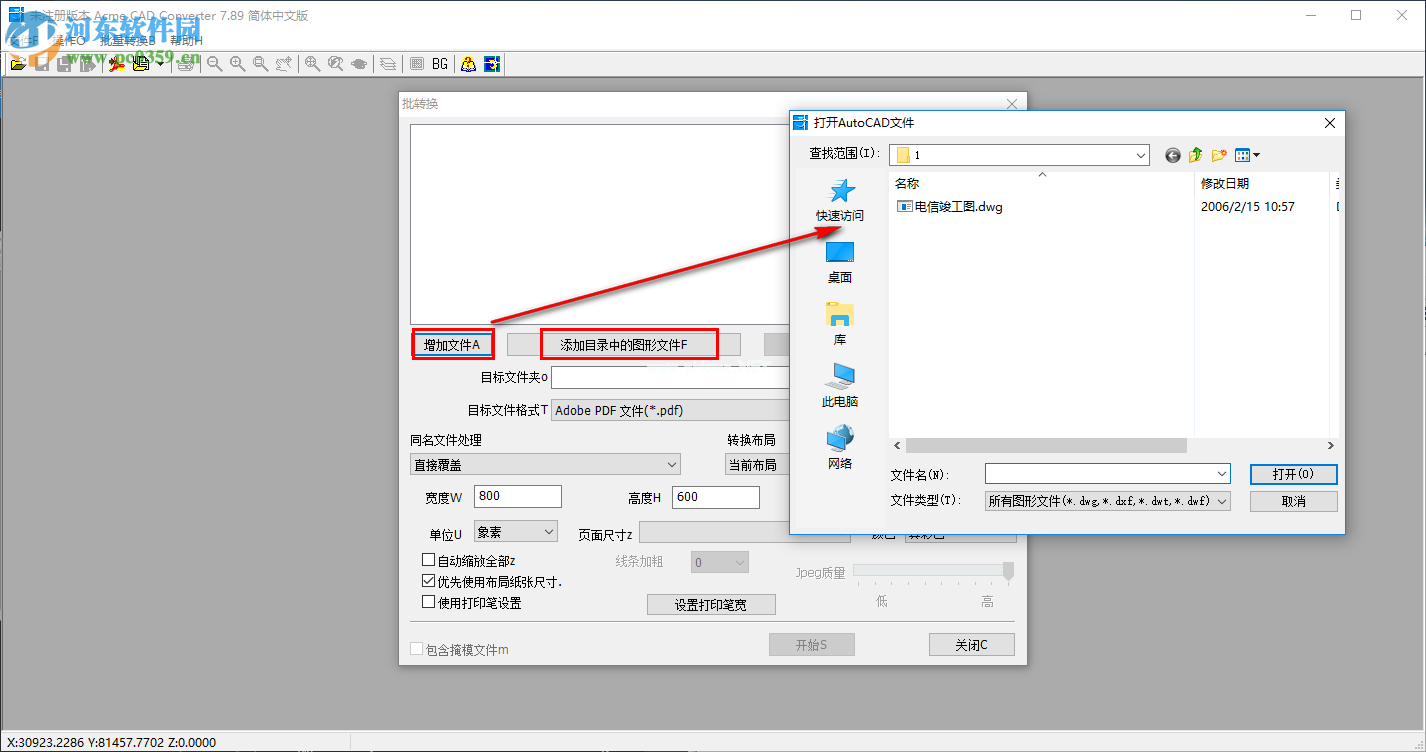Click the print toolbar icon
1426x752 pixels.
186,64
